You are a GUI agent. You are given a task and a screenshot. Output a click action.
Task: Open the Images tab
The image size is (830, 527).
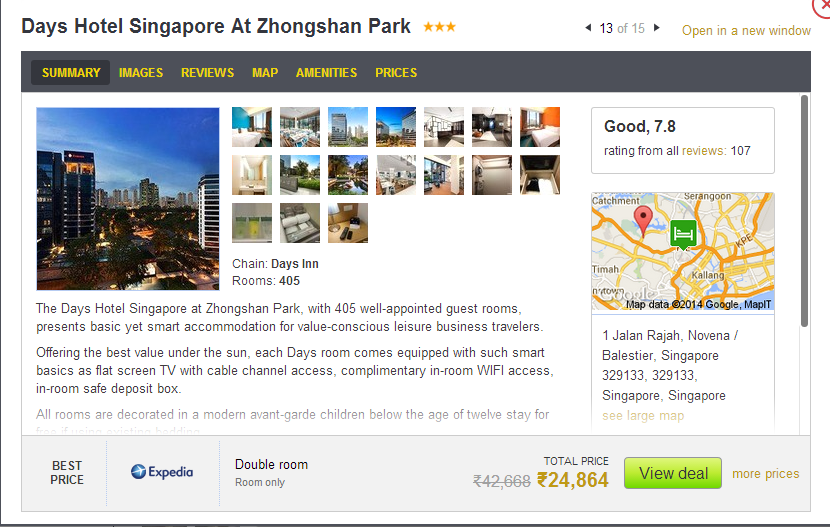click(x=141, y=72)
